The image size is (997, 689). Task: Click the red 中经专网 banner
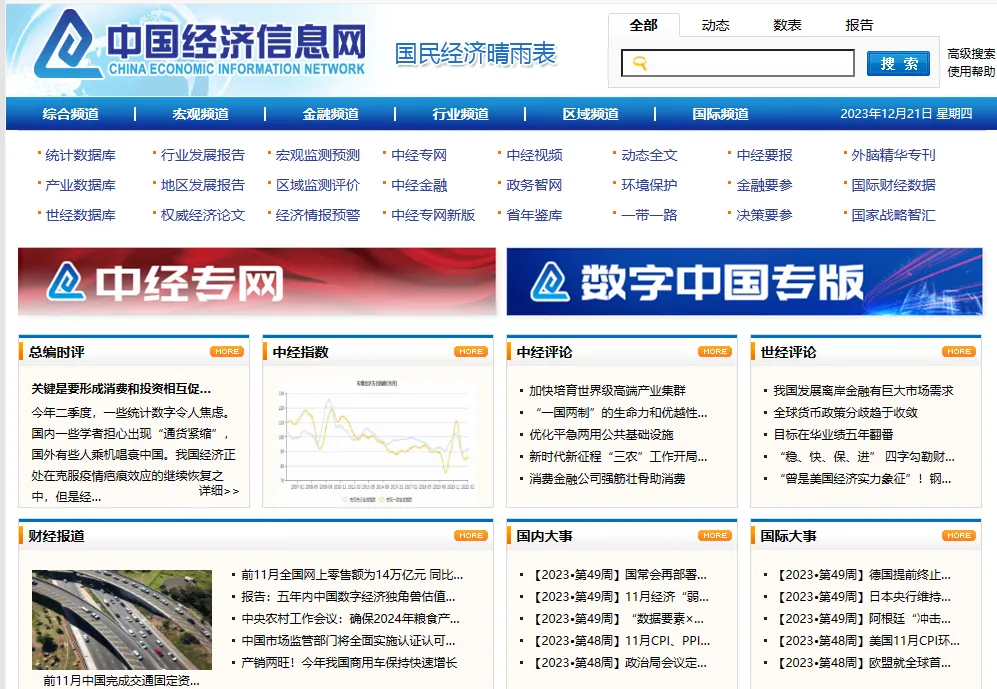pyautogui.click(x=257, y=282)
